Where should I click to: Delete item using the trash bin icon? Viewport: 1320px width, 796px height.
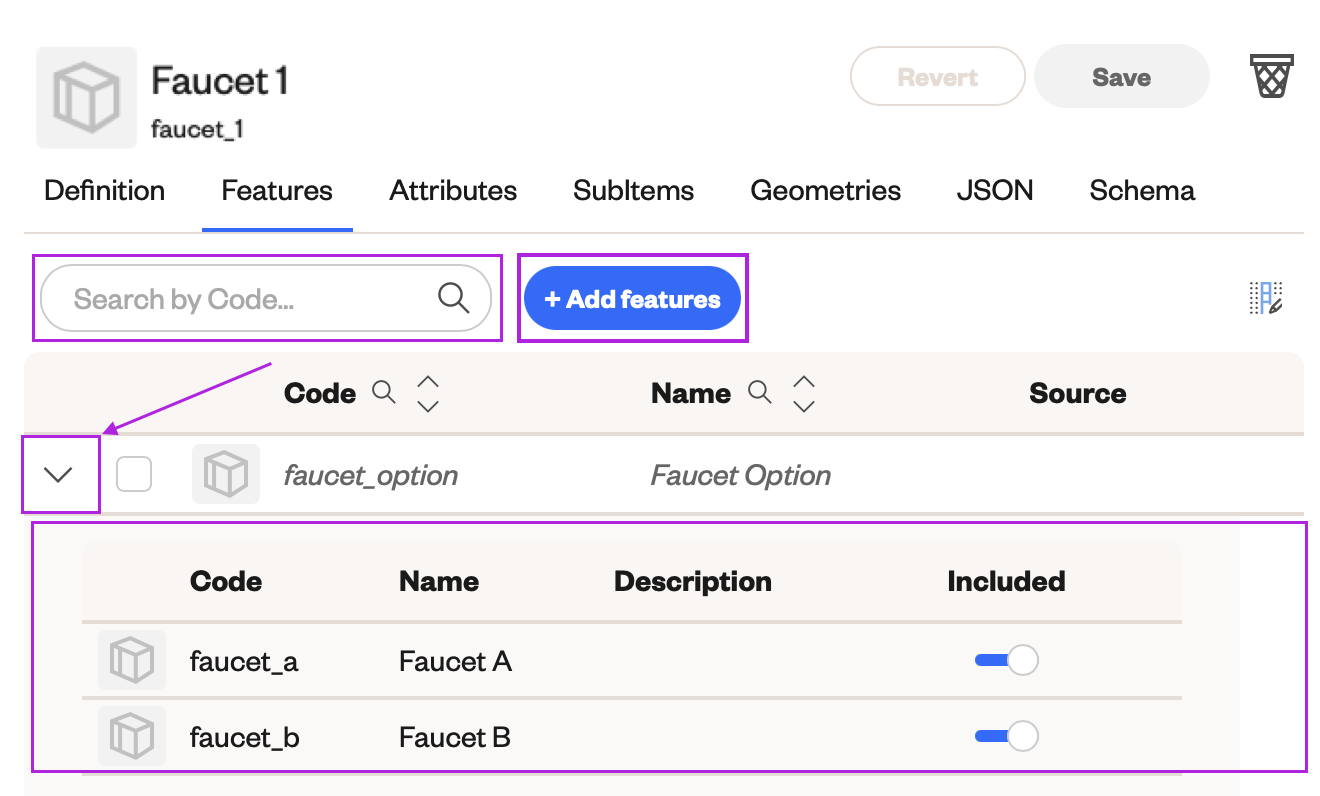(1272, 77)
